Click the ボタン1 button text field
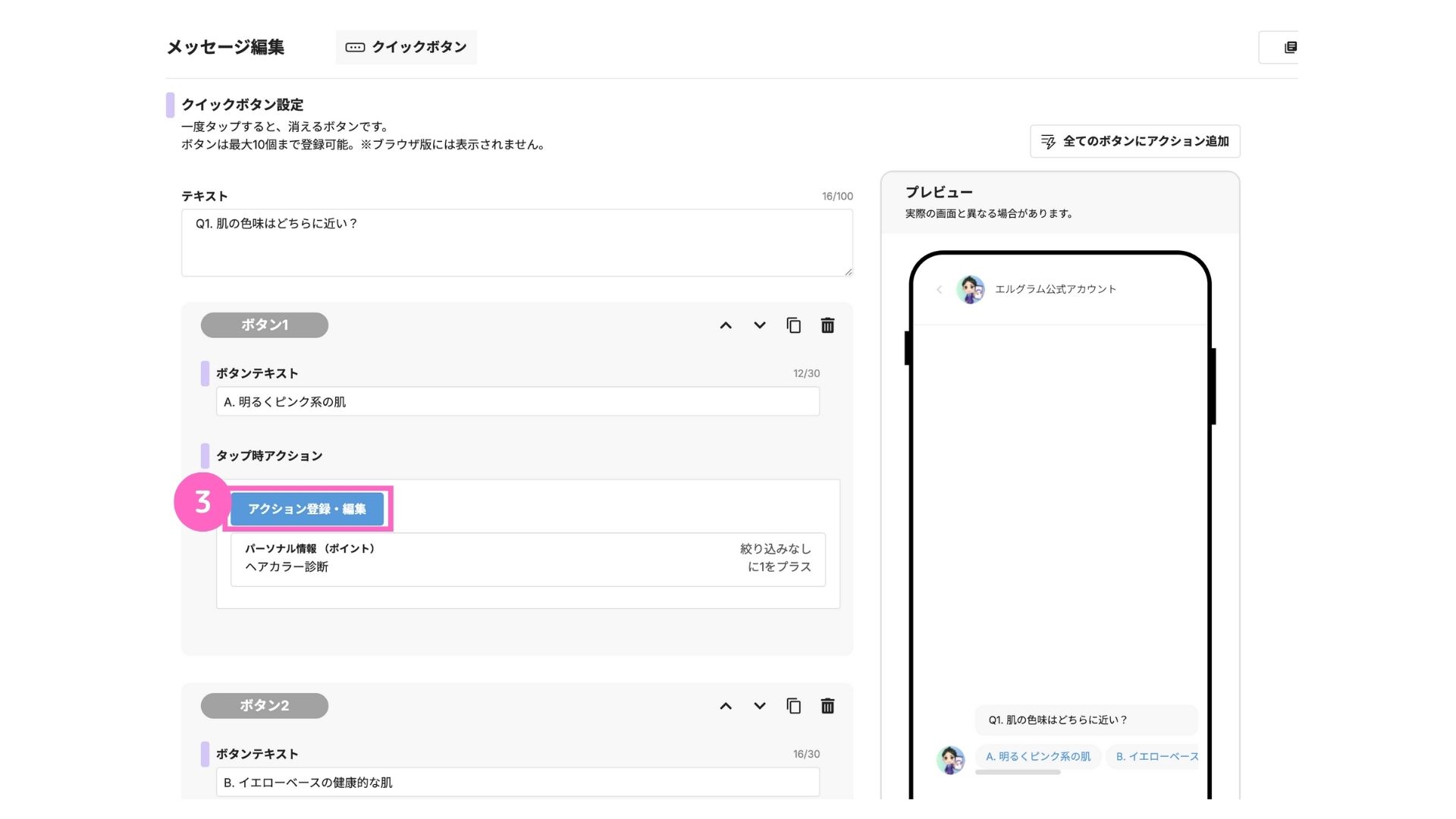 [518, 402]
